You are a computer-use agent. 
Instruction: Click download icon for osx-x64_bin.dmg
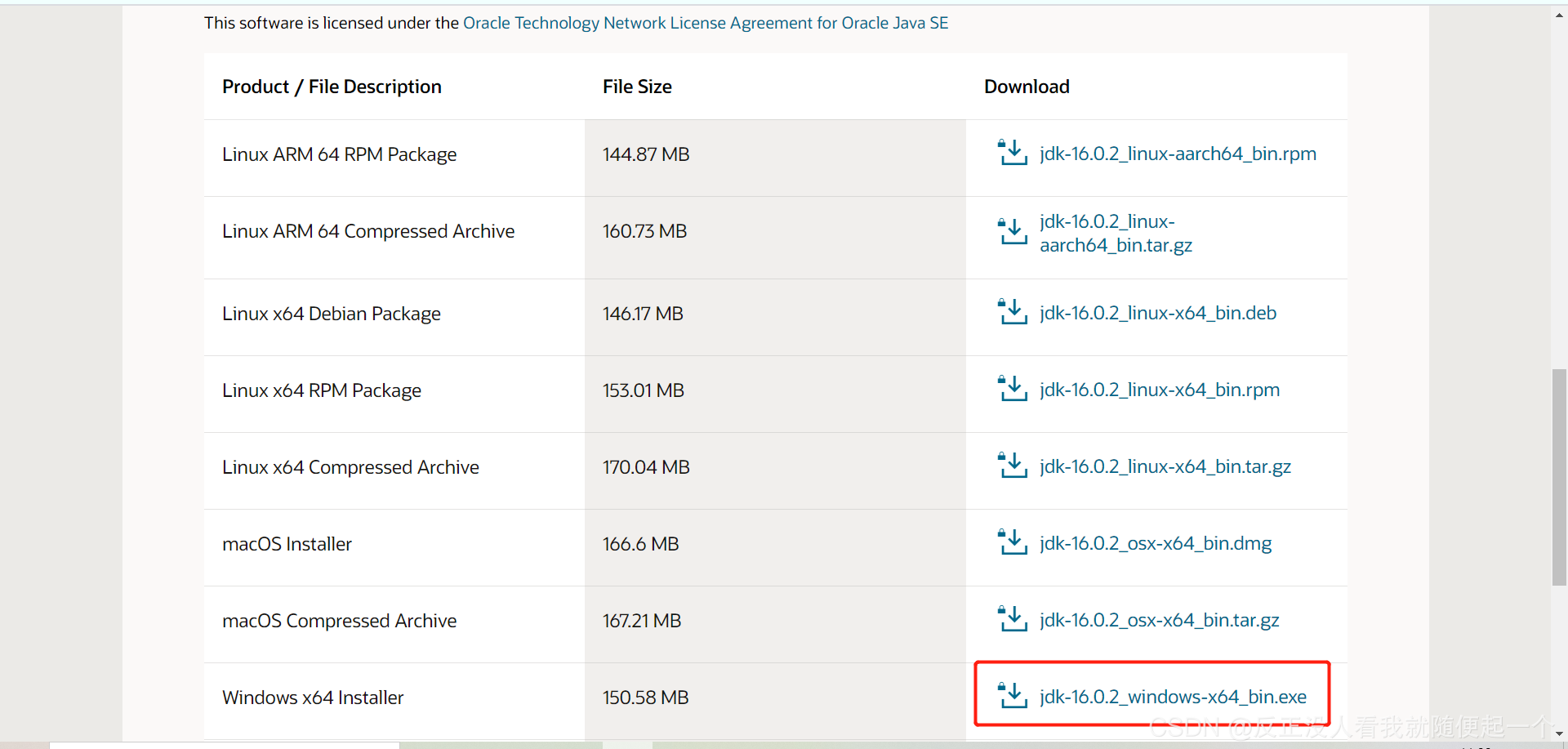tap(1013, 542)
